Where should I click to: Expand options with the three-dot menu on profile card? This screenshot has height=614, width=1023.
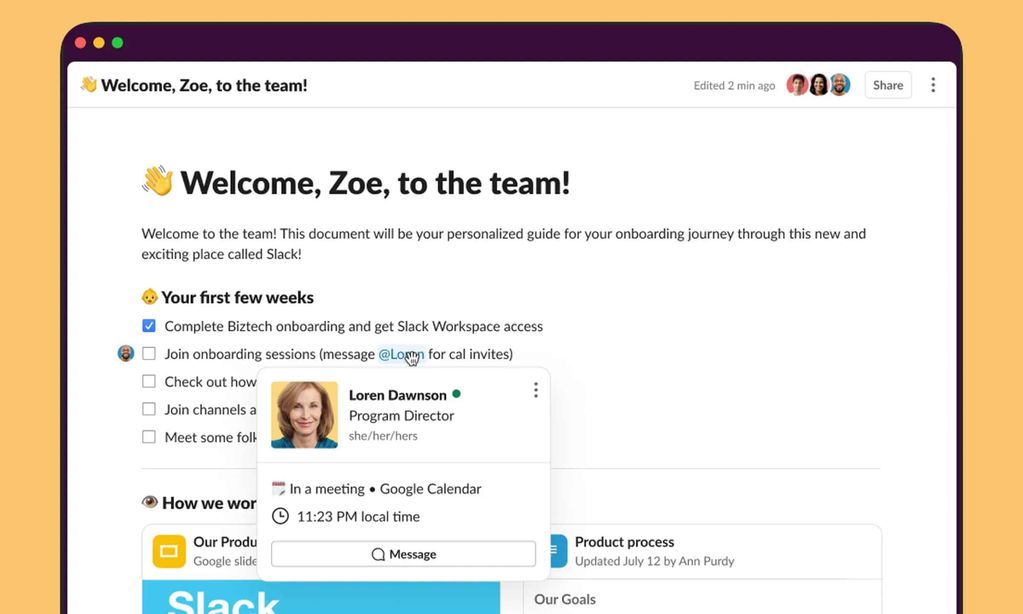pyautogui.click(x=536, y=390)
